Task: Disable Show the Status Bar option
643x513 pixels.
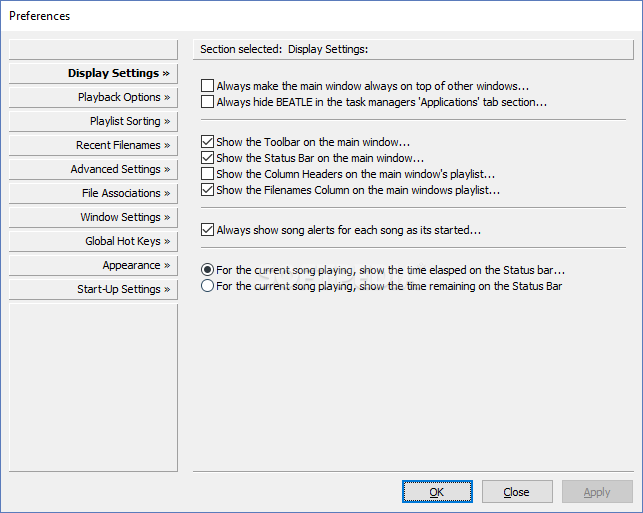Action: (207, 158)
